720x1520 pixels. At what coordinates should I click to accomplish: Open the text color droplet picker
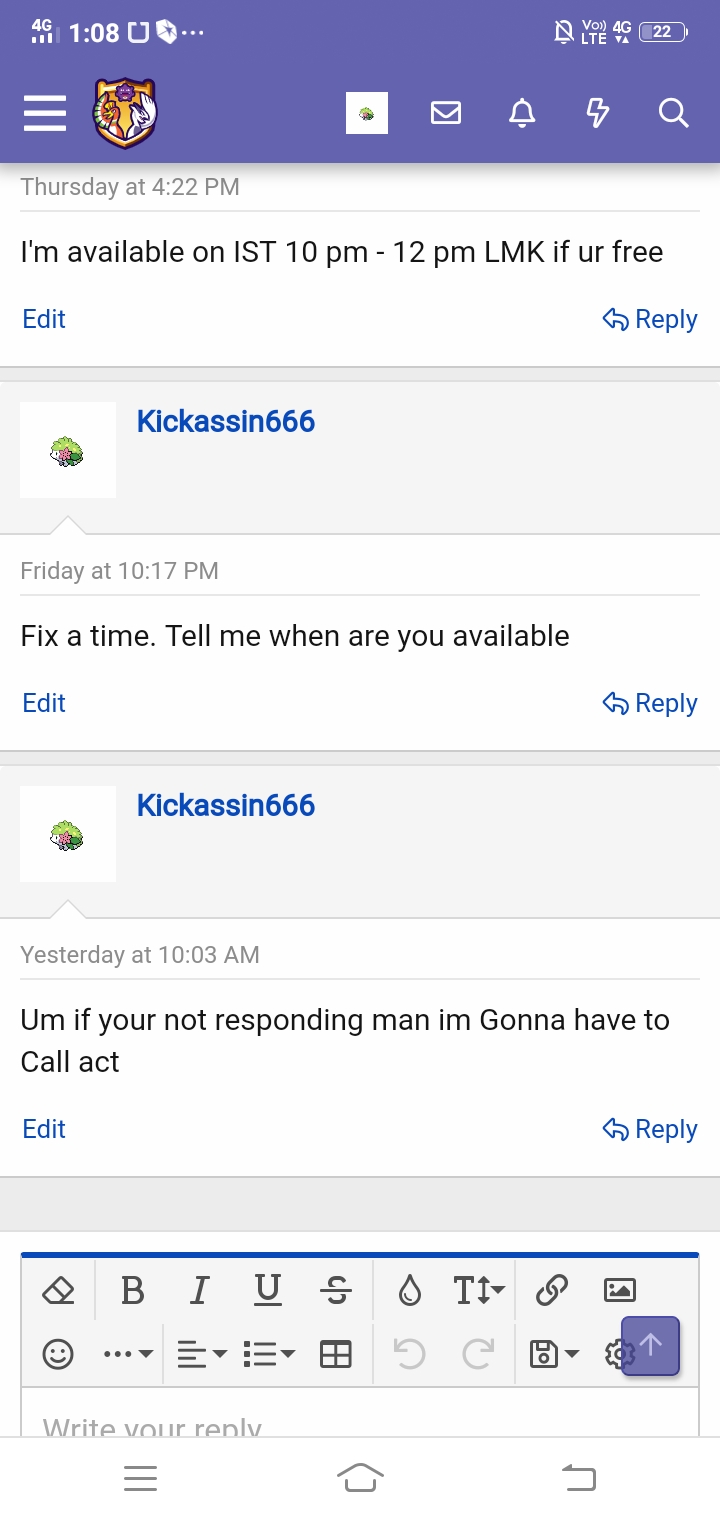click(410, 1291)
